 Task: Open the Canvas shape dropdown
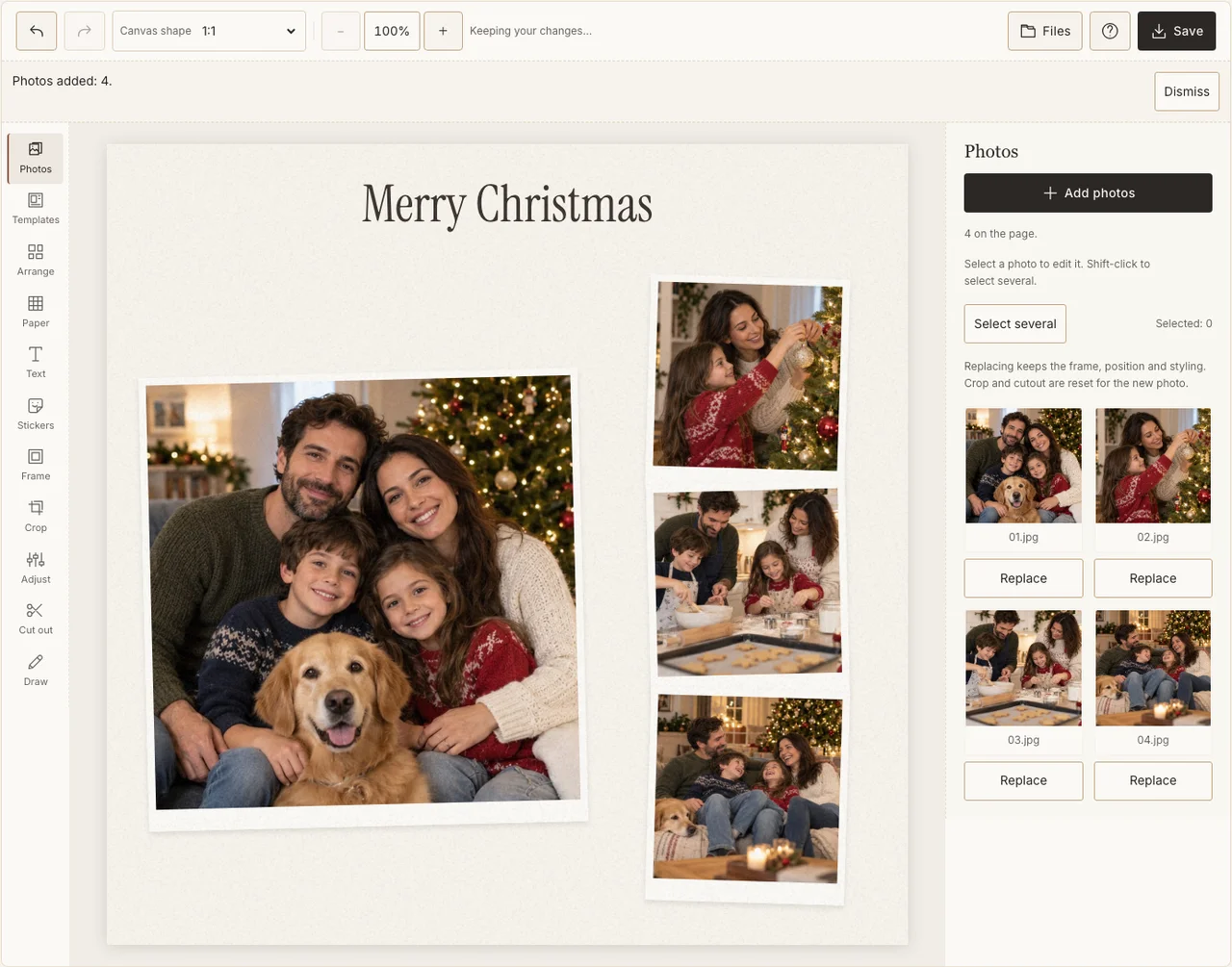209,31
